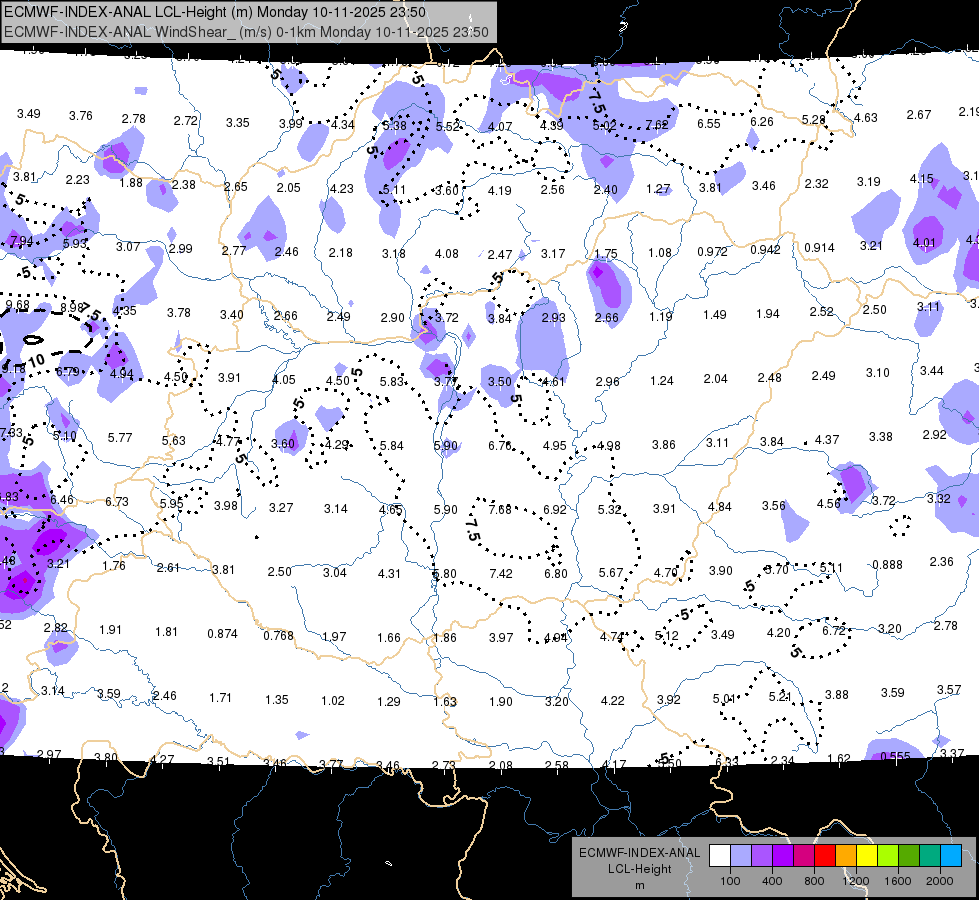Click the wind shear value 0.914
Image resolution: width=979 pixels, height=900 pixels.
[819, 247]
